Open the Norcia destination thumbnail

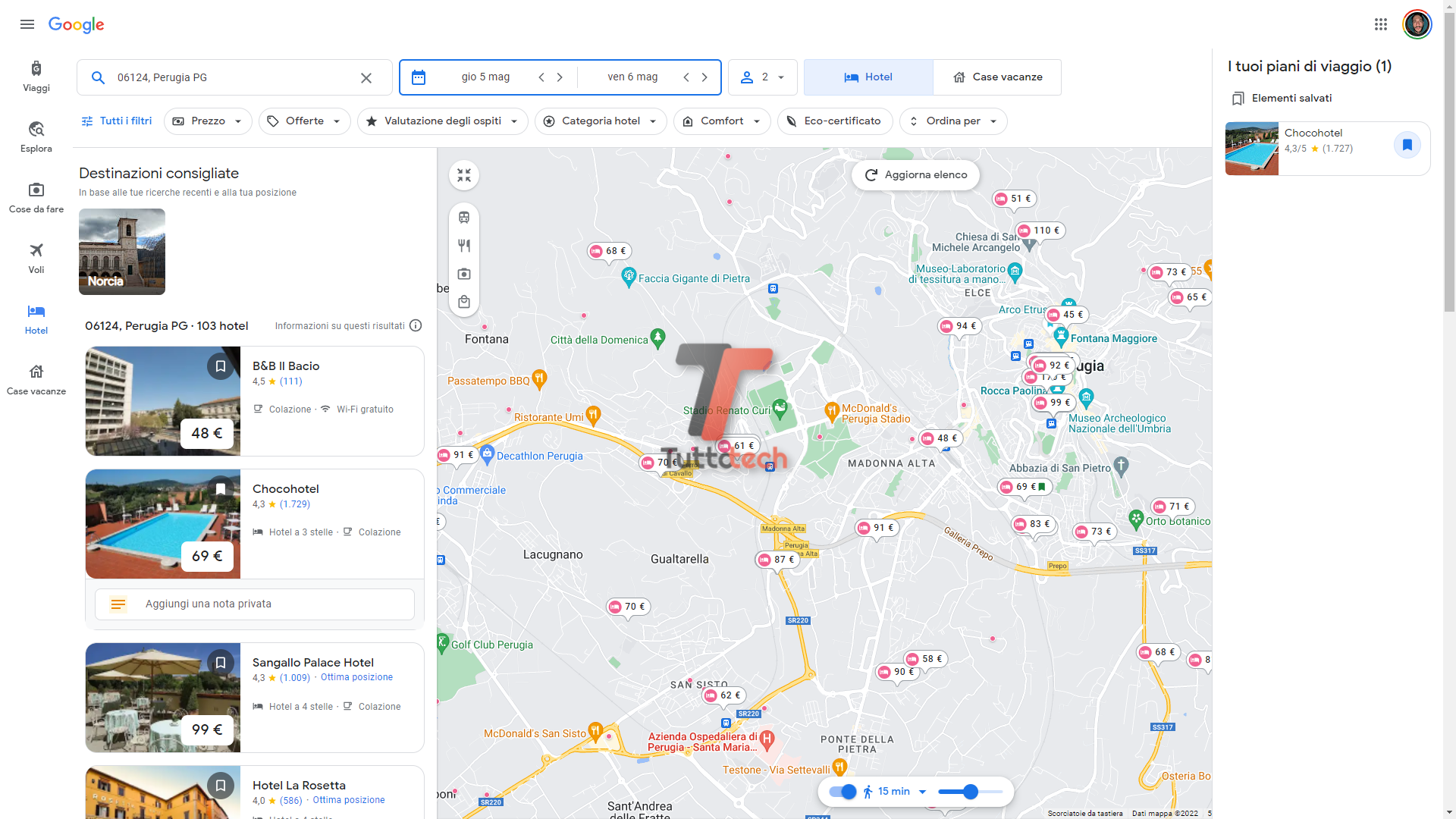[122, 252]
